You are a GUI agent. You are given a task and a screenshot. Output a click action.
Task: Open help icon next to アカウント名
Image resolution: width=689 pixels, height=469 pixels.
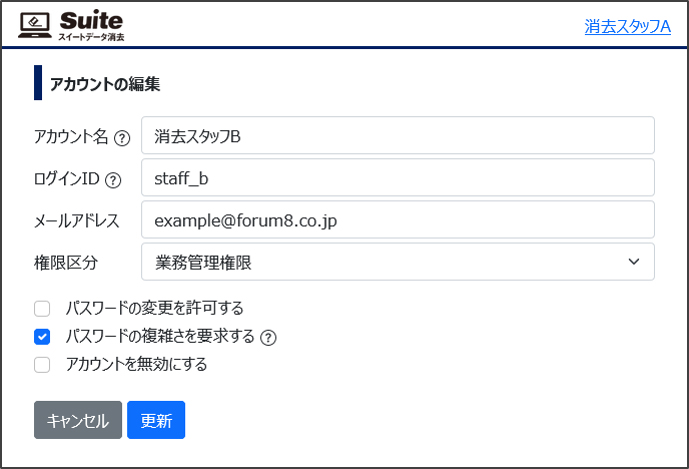click(122, 138)
